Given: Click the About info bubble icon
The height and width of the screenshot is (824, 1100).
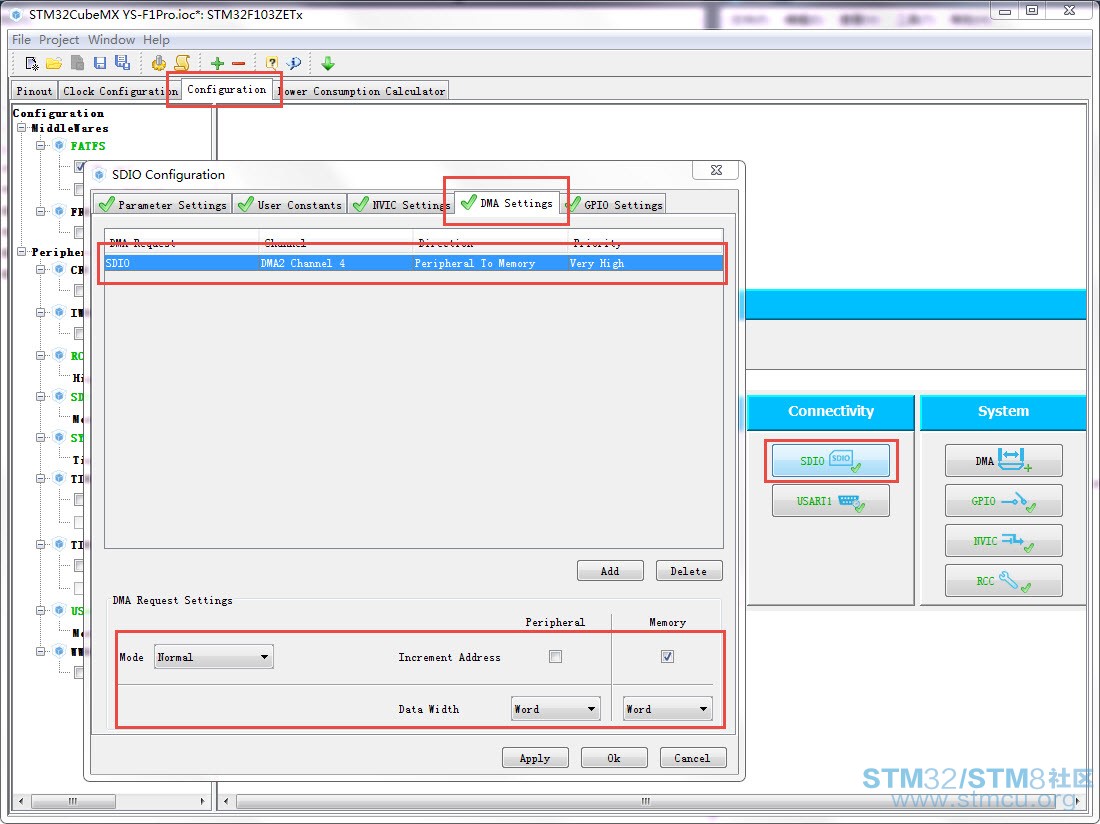Looking at the screenshot, I should tap(294, 63).
